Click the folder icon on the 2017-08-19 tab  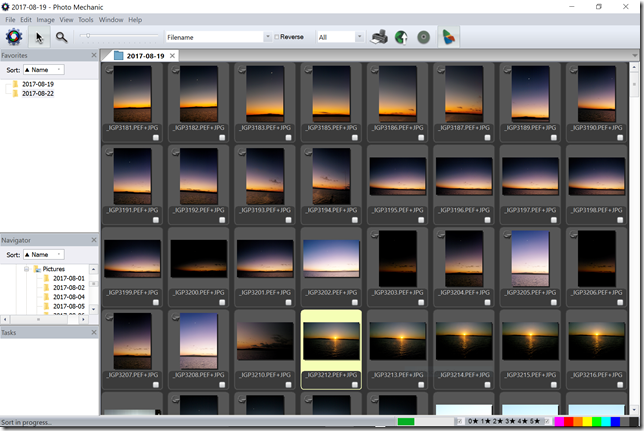click(119, 55)
